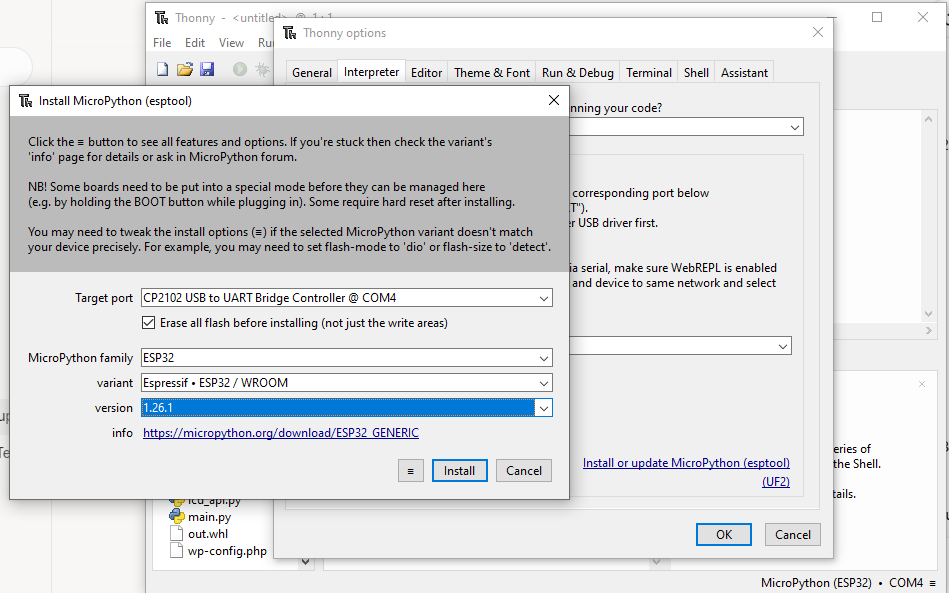Click the Run current script icon

click(x=240, y=69)
